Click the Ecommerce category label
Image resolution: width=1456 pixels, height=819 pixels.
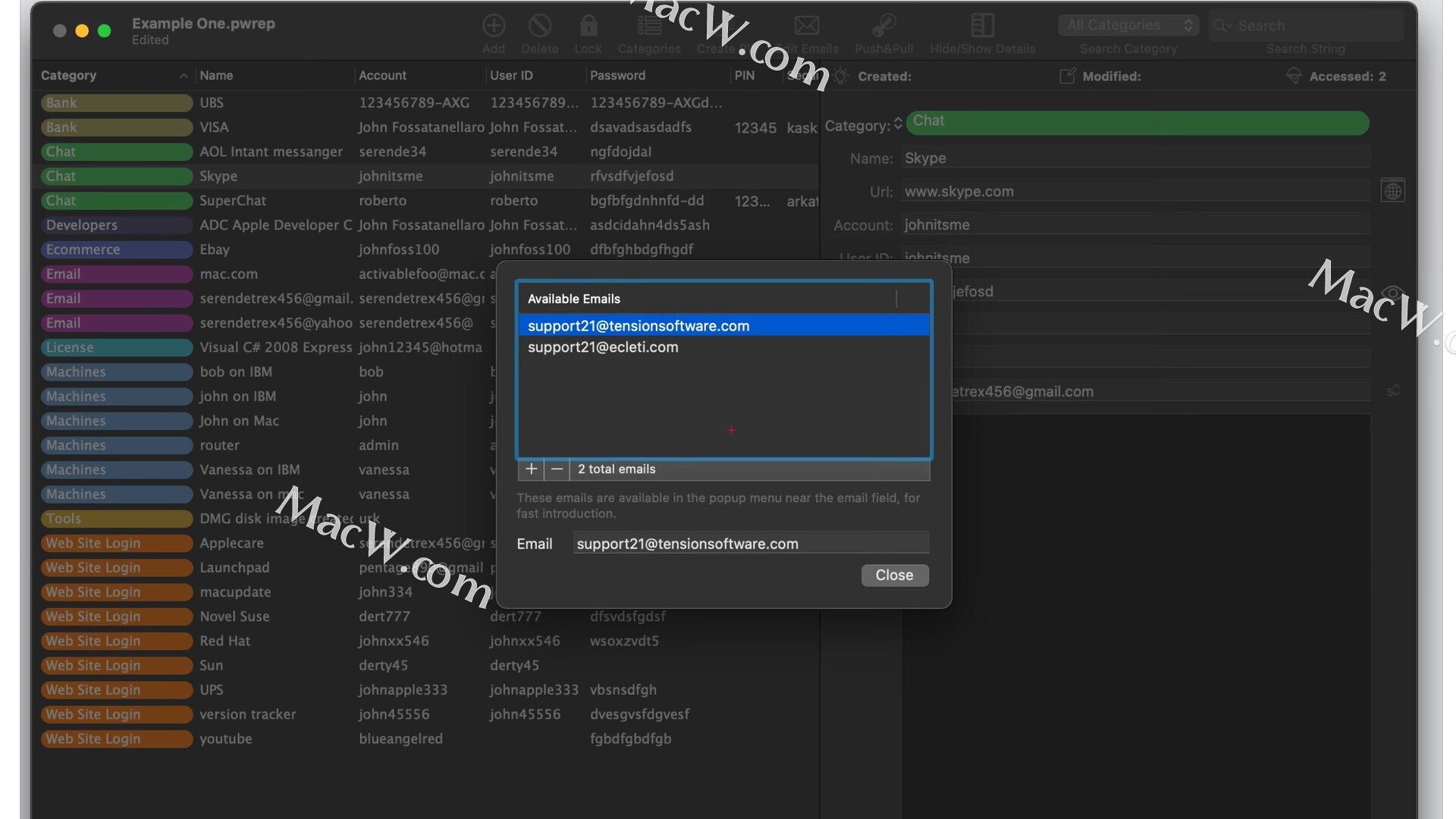[116, 249]
